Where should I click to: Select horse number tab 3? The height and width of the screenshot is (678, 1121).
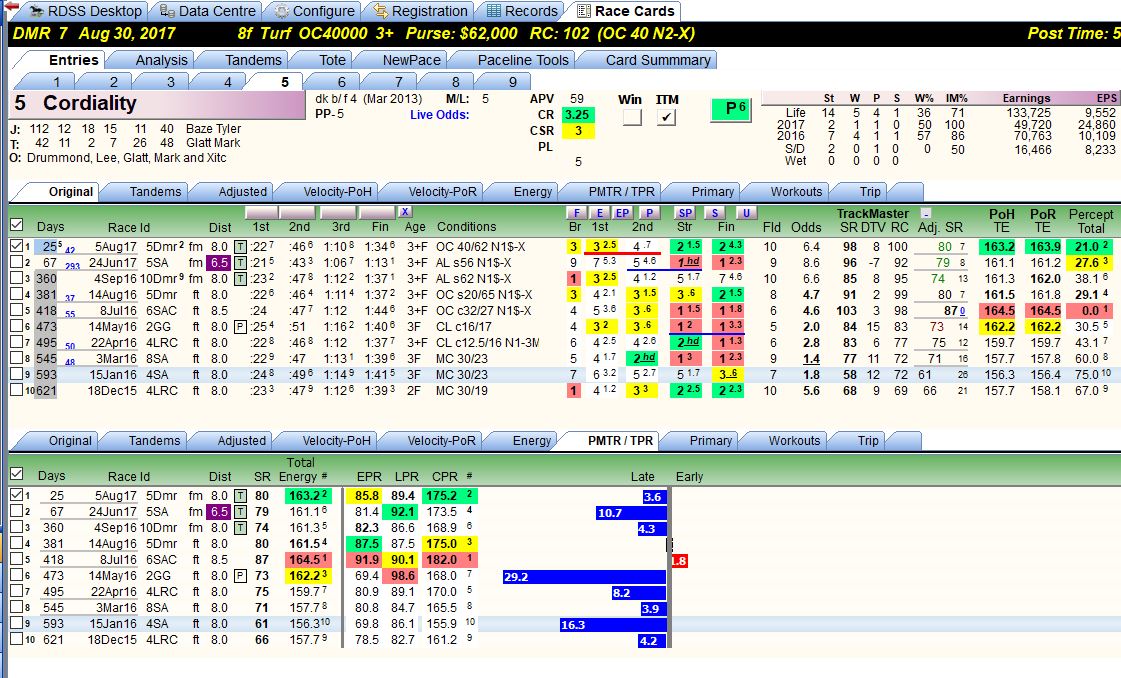(x=171, y=82)
